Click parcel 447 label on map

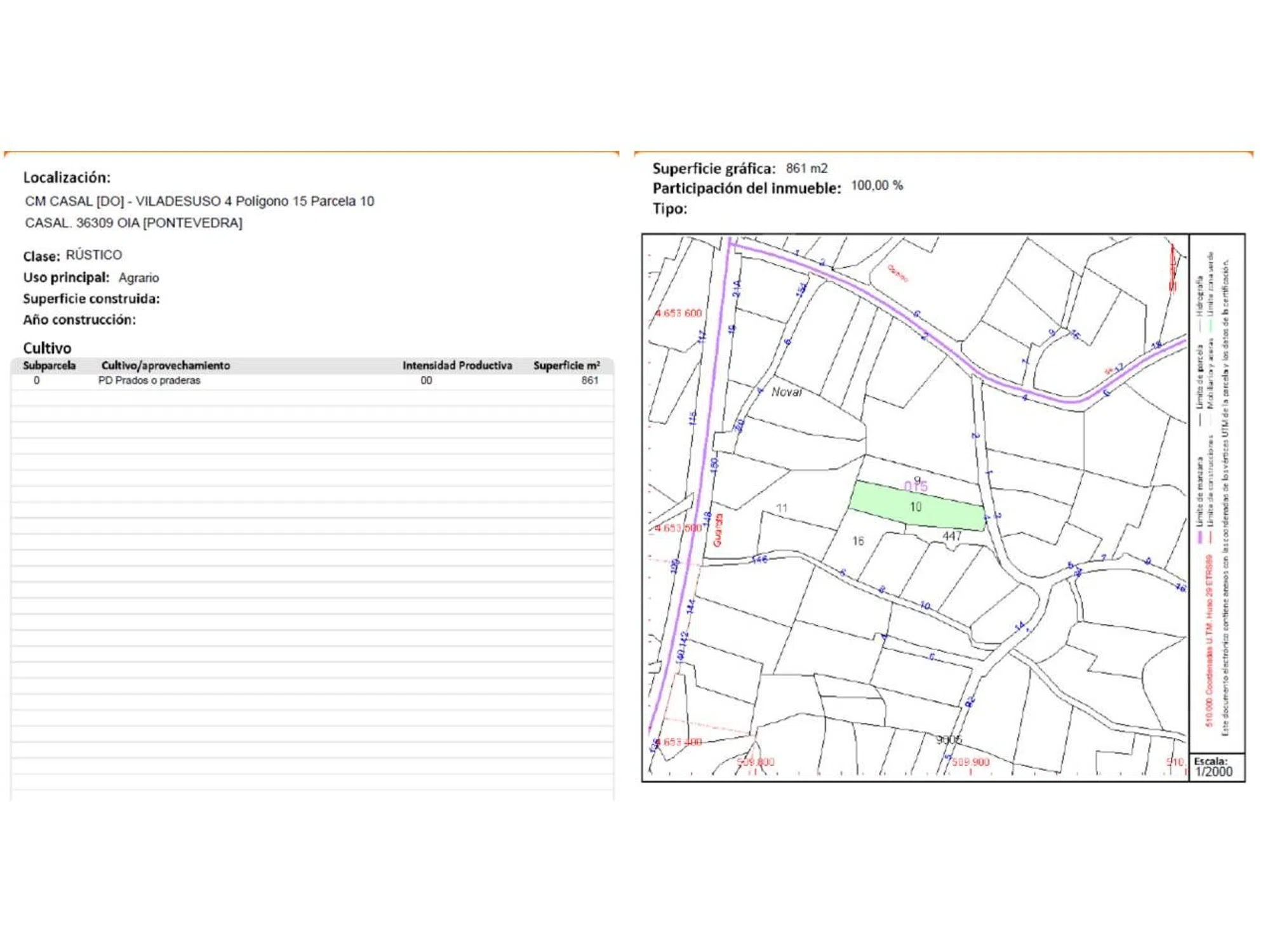tap(951, 536)
